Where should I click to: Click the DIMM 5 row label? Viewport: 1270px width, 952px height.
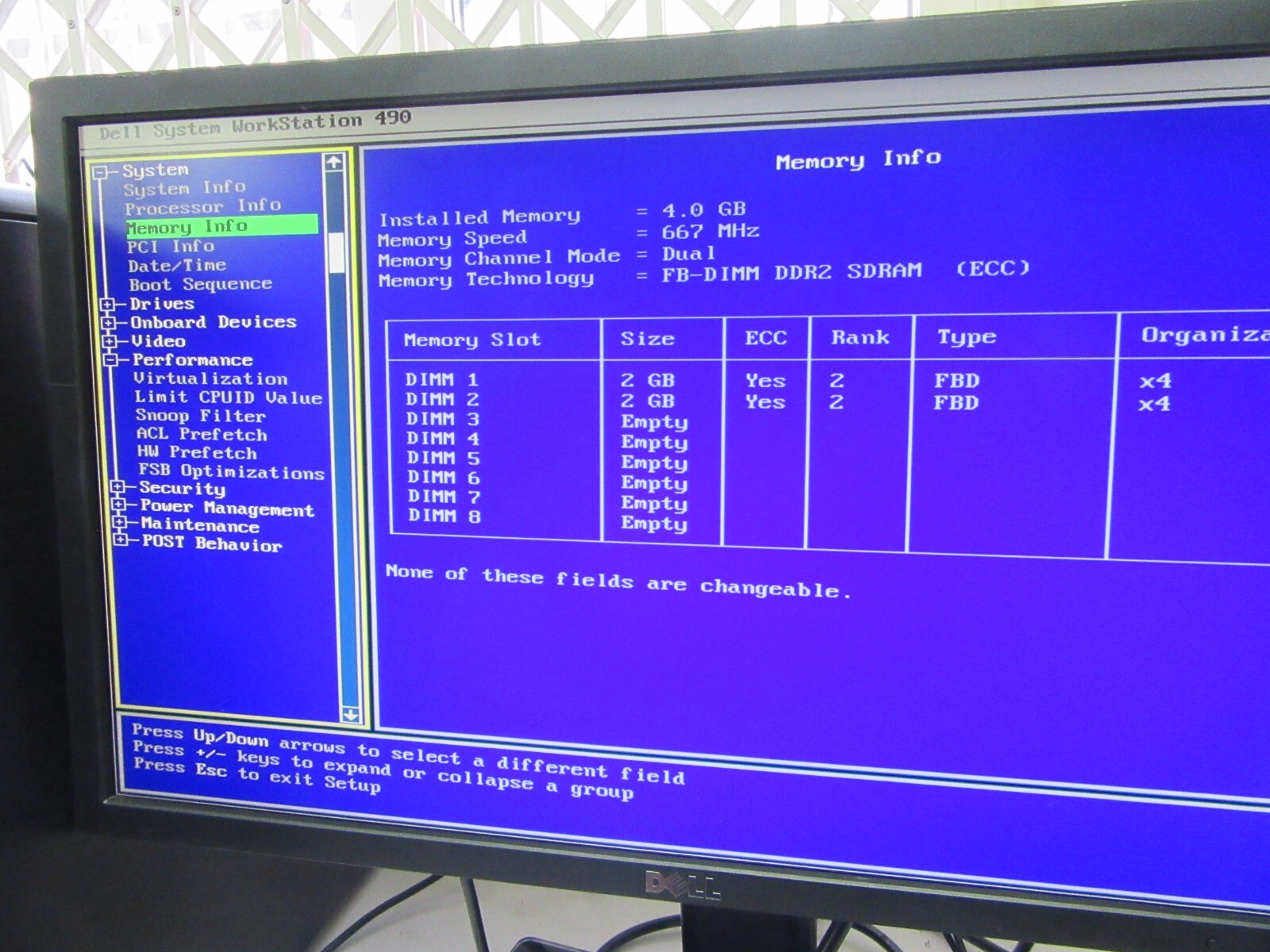(444, 458)
